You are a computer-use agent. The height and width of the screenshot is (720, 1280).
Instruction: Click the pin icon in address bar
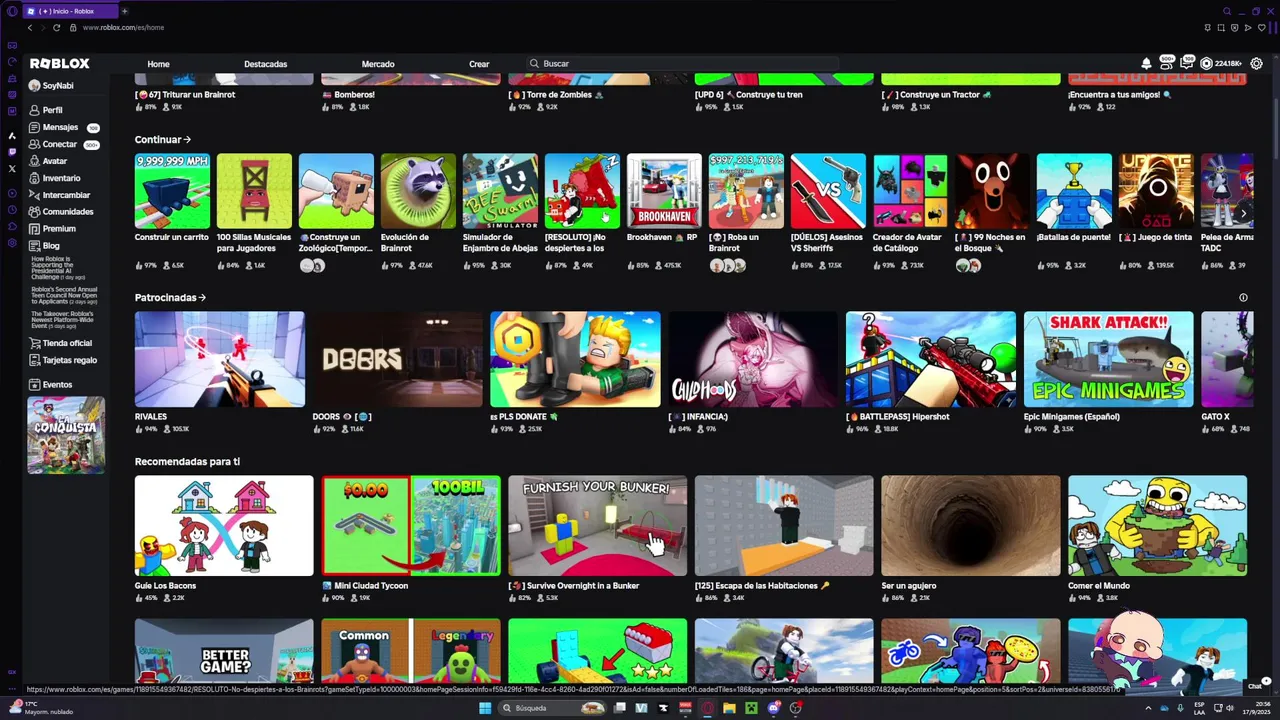coord(1208,28)
